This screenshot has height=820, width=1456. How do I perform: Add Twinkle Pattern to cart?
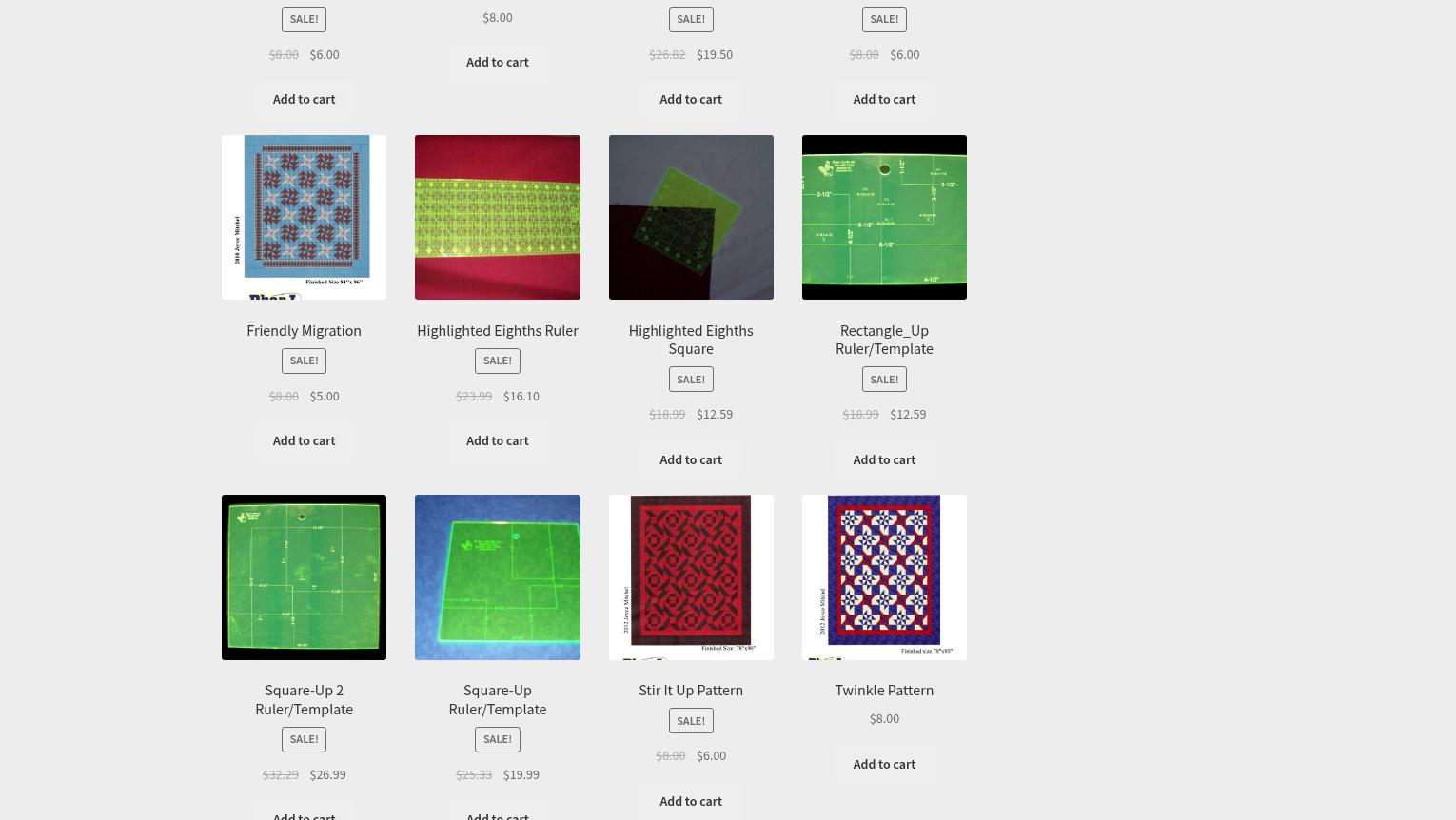[x=884, y=764]
